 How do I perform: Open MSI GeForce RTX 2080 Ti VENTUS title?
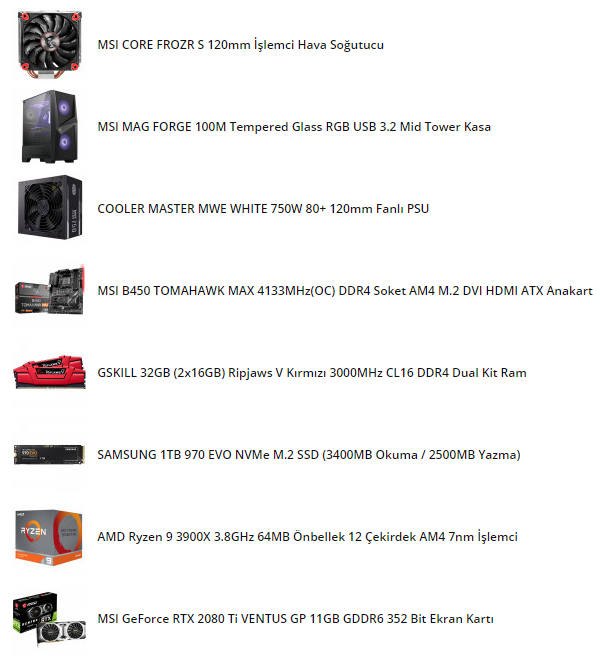[295, 619]
